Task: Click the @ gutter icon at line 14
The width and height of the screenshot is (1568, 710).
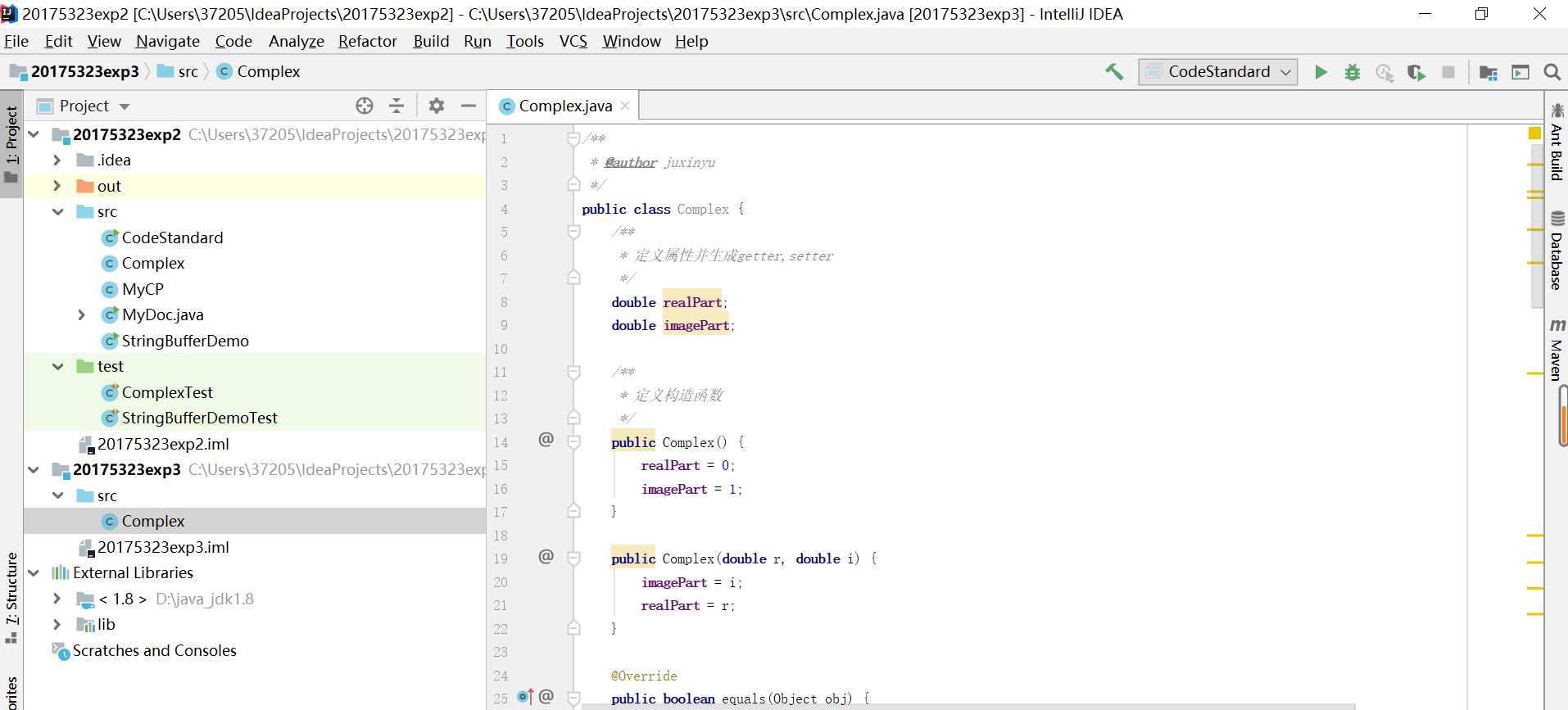Action: point(546,440)
